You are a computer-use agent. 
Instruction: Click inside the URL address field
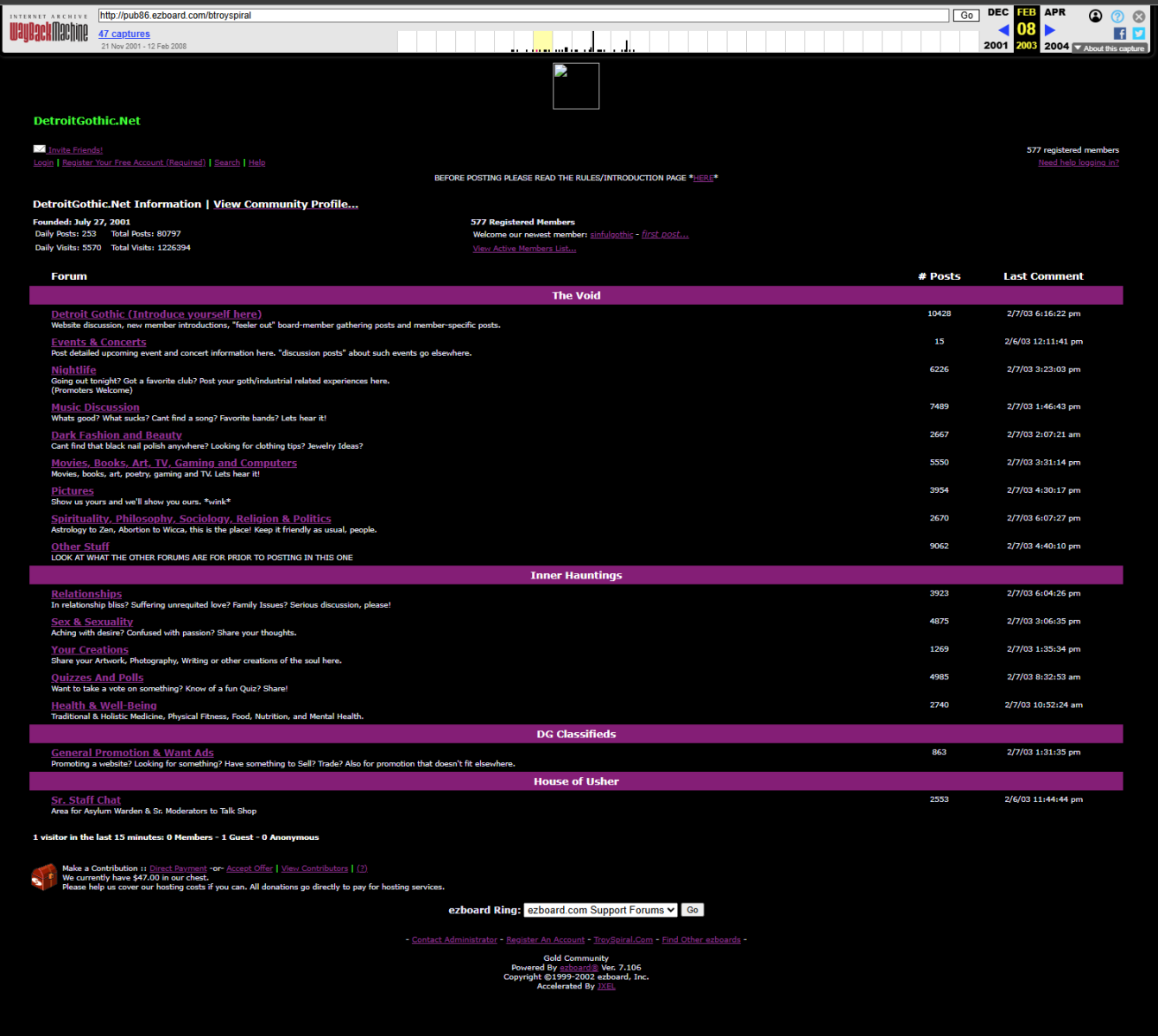pos(518,15)
